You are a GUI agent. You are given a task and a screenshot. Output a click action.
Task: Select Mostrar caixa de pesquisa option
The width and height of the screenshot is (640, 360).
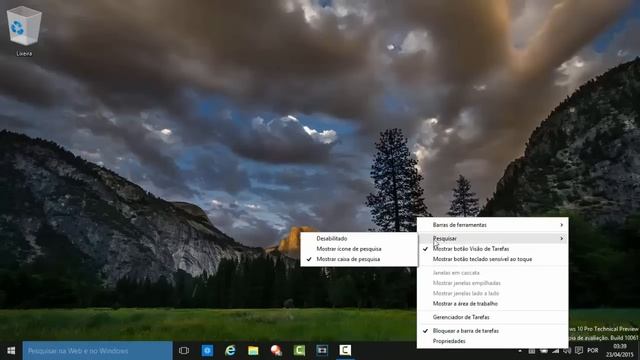[x=359, y=259]
